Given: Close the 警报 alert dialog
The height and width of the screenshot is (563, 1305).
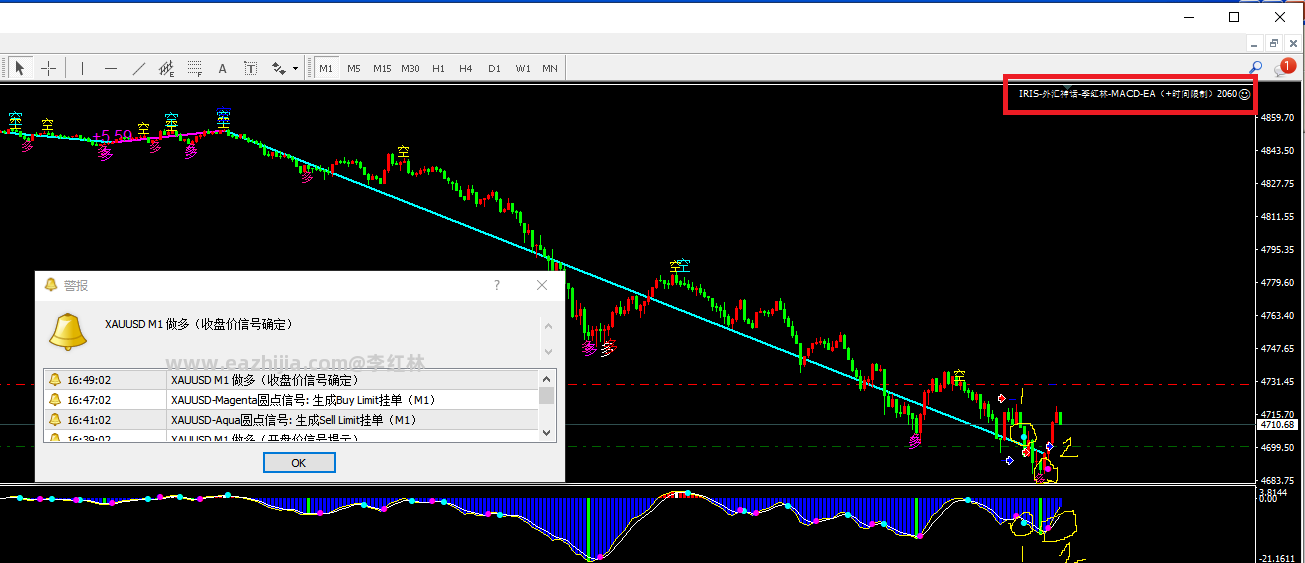Looking at the screenshot, I should pos(542,285).
